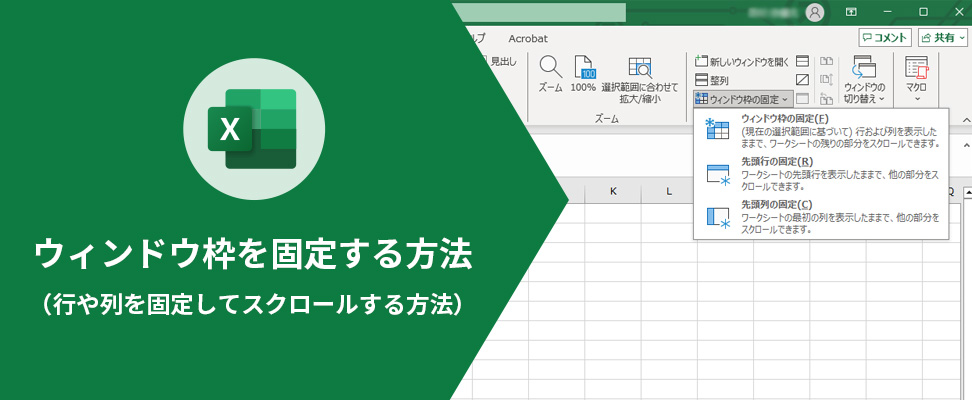Open Switch Windows (ウィンドウの切り替え) dropdown

(x=864, y=79)
